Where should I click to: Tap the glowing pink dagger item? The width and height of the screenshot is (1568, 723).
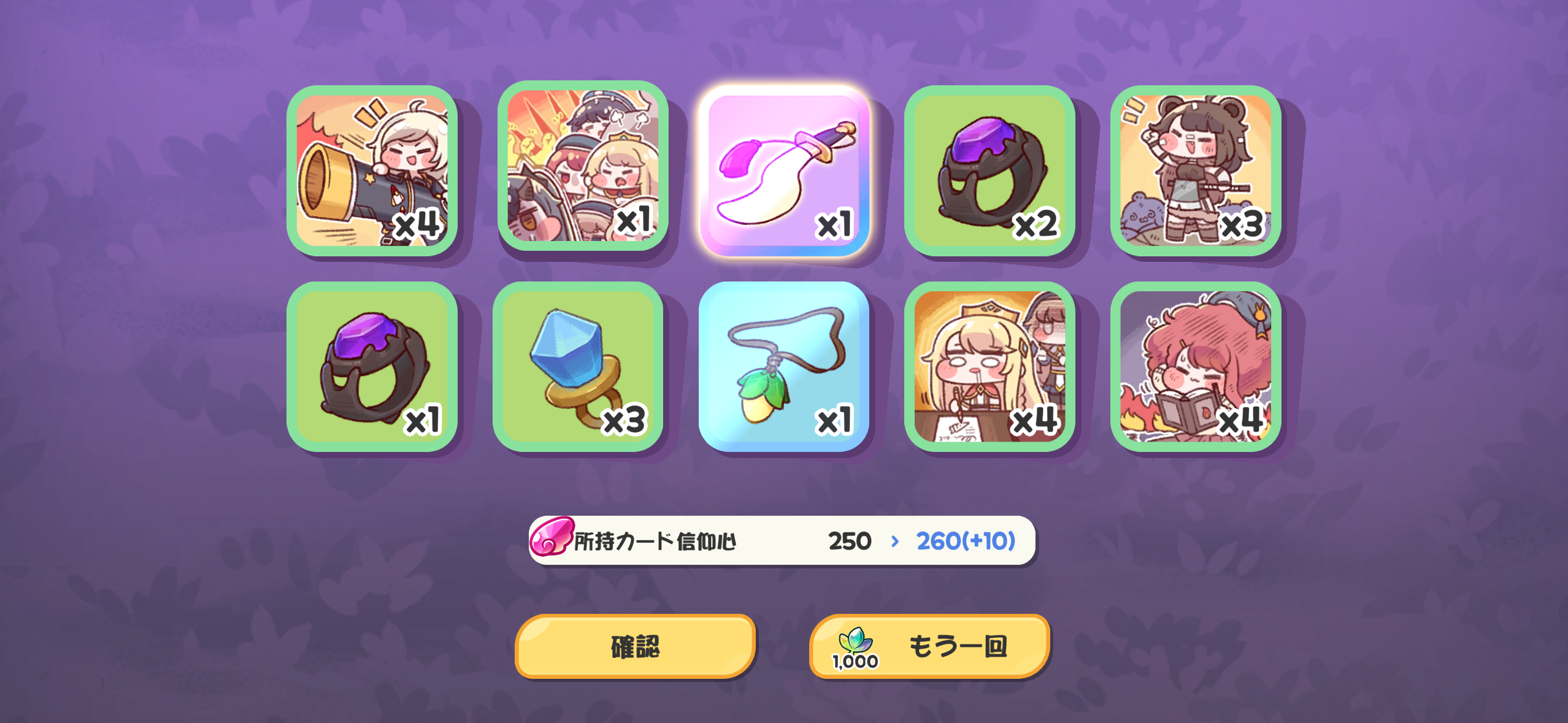784,170
